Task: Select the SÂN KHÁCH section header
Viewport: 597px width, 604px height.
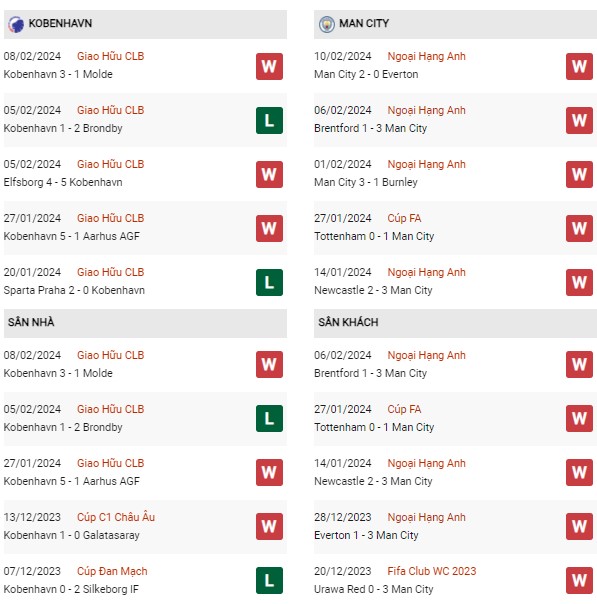Action: (x=455, y=322)
